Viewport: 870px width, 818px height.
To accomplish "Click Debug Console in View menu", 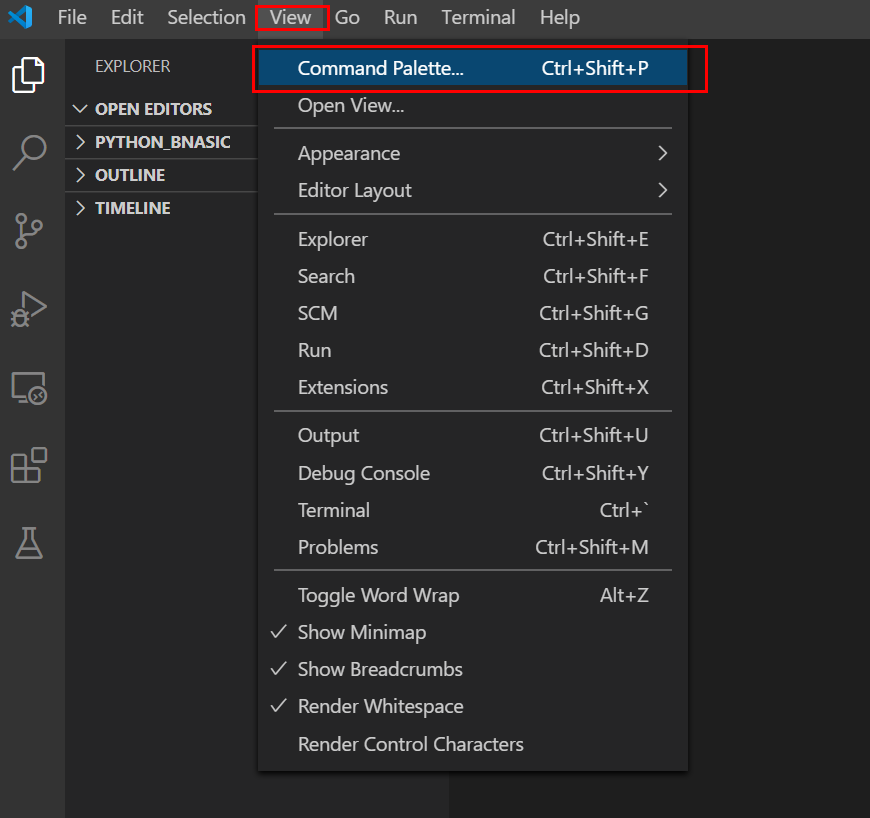I will coord(363,473).
